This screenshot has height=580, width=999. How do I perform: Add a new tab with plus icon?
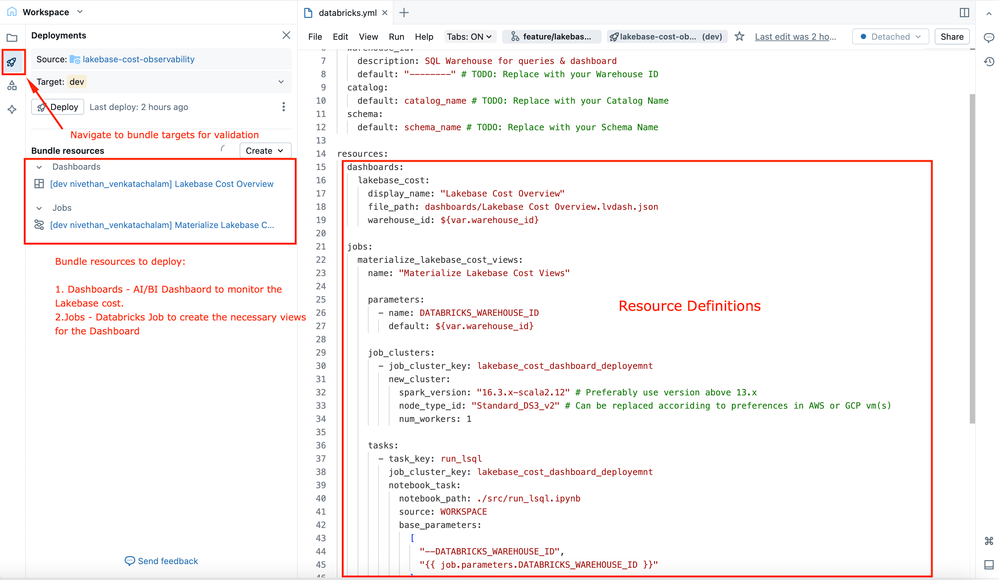coord(404,13)
